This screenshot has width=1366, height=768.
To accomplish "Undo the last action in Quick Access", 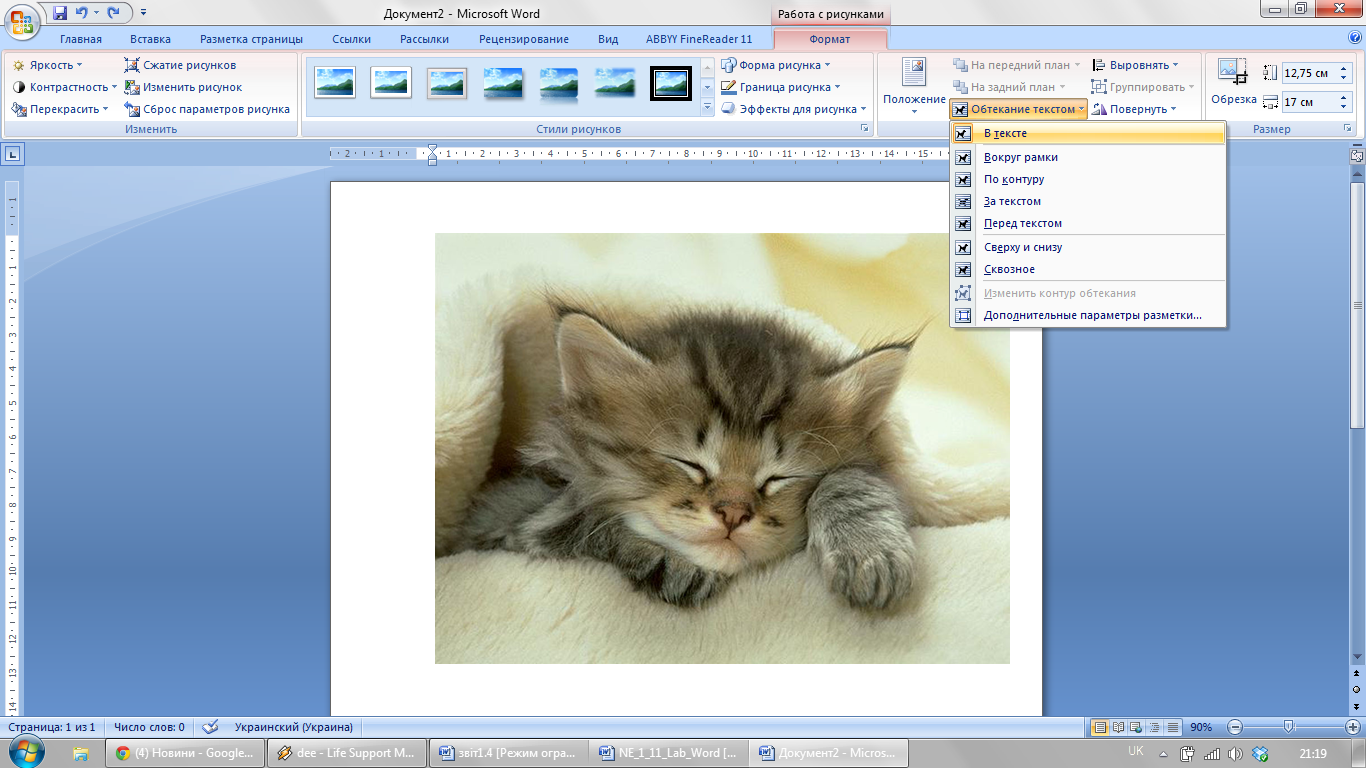I will [82, 14].
